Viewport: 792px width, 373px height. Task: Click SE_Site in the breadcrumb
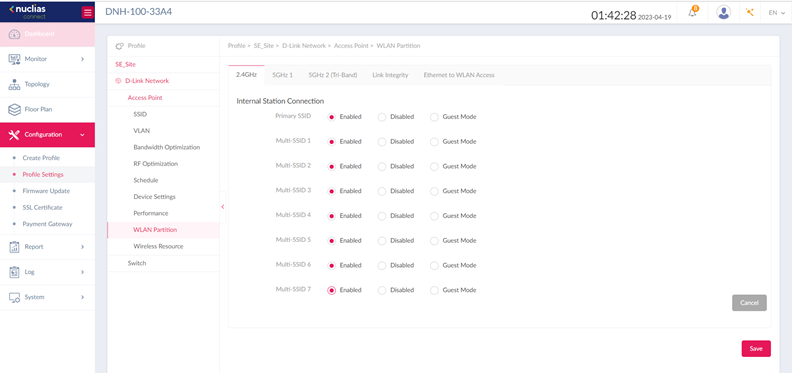tap(264, 46)
